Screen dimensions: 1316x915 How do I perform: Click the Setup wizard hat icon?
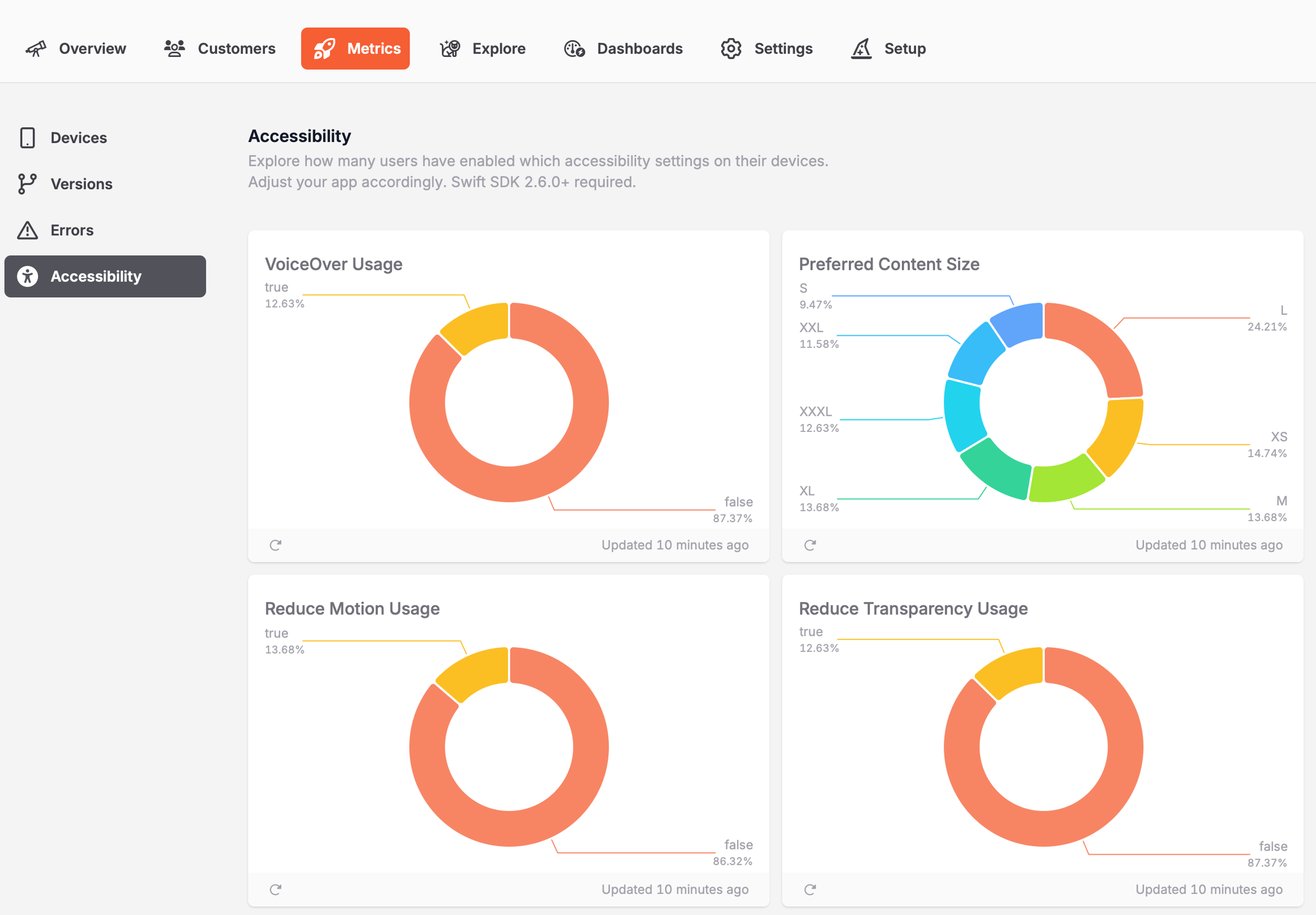click(x=861, y=49)
